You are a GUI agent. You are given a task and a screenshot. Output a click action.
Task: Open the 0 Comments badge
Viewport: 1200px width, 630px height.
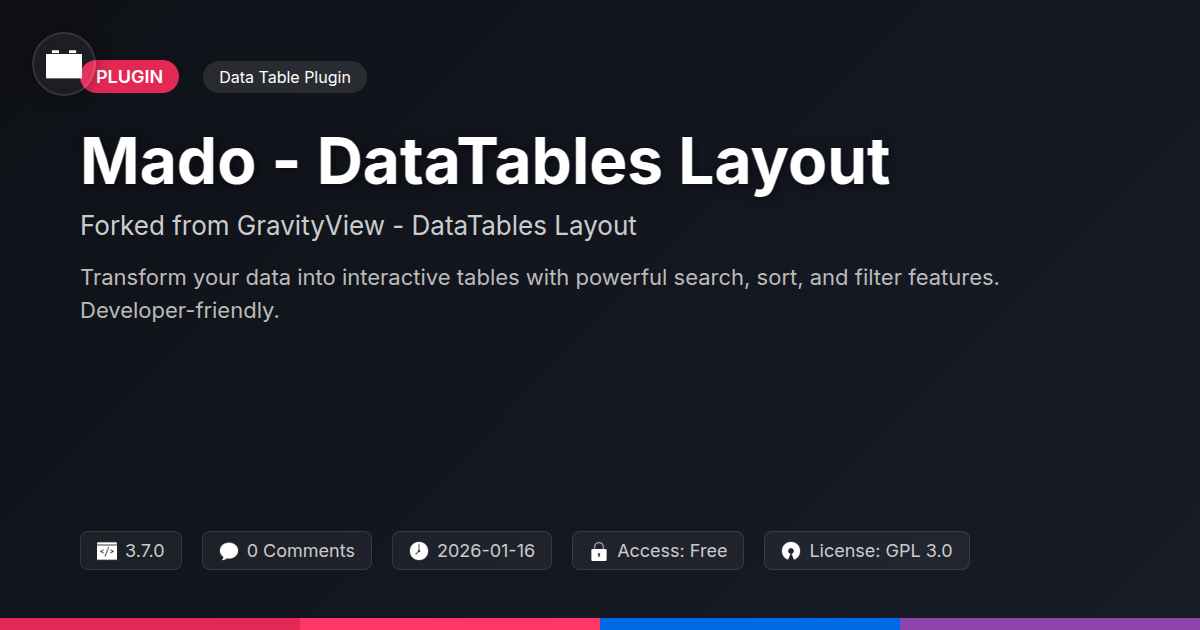point(287,551)
